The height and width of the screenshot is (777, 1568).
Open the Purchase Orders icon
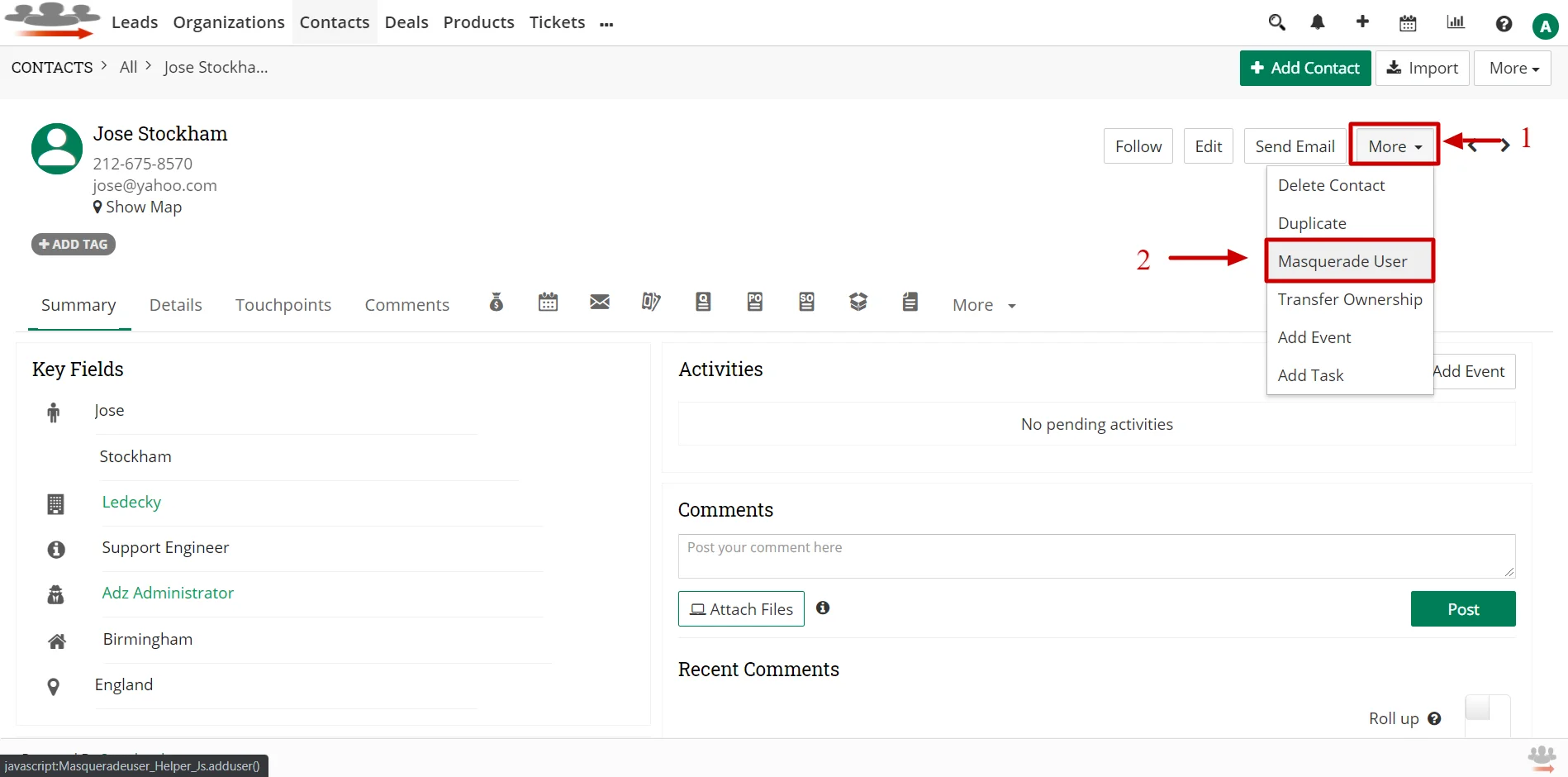click(x=754, y=303)
